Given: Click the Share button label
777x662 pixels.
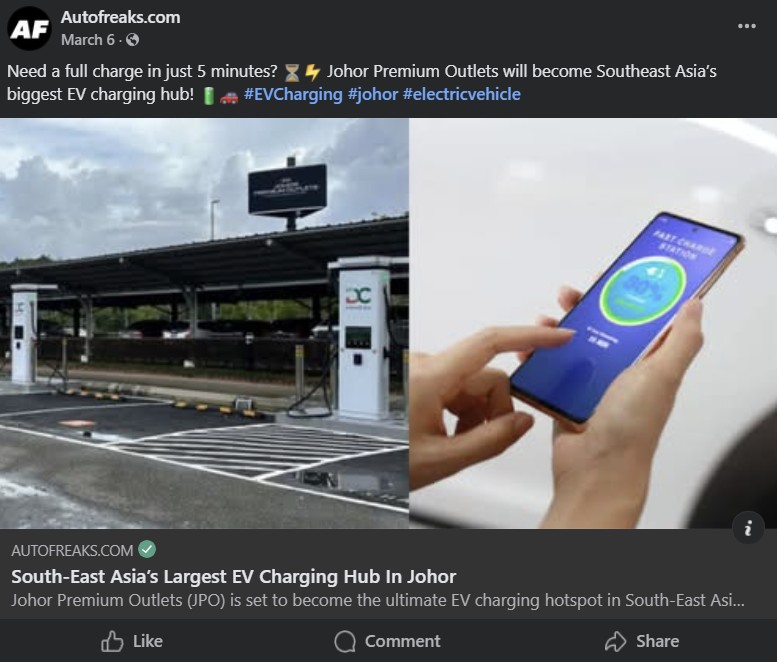Looking at the screenshot, I should tap(658, 641).
